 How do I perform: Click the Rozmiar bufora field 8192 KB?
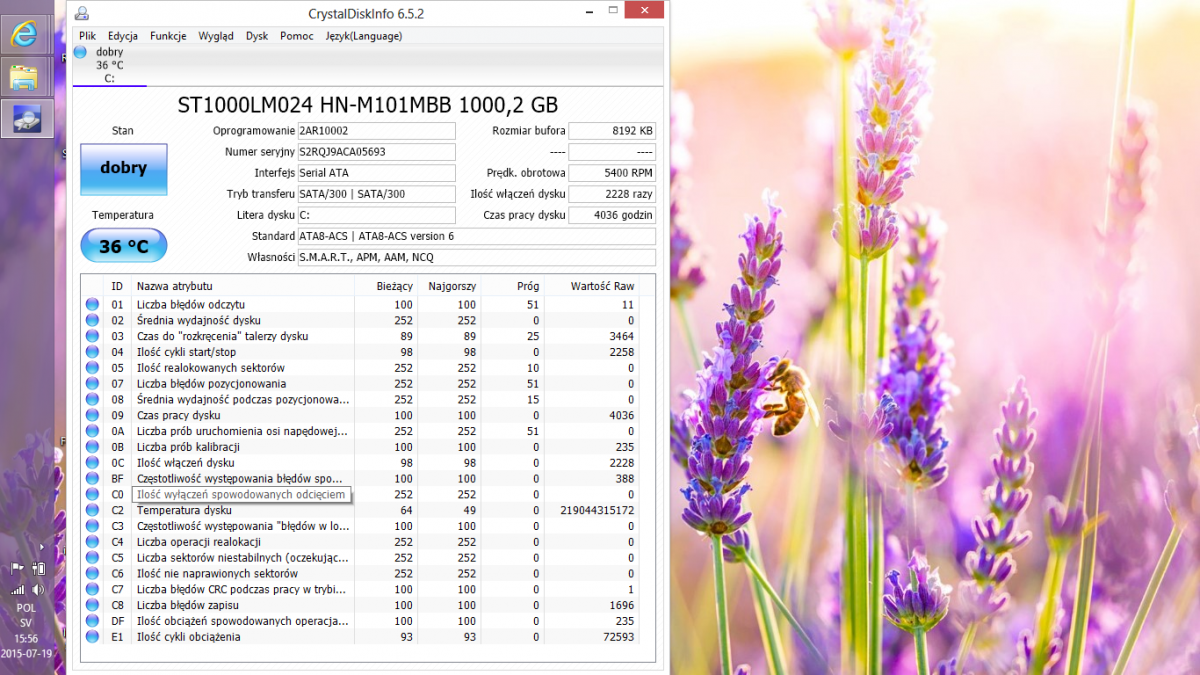click(612, 131)
